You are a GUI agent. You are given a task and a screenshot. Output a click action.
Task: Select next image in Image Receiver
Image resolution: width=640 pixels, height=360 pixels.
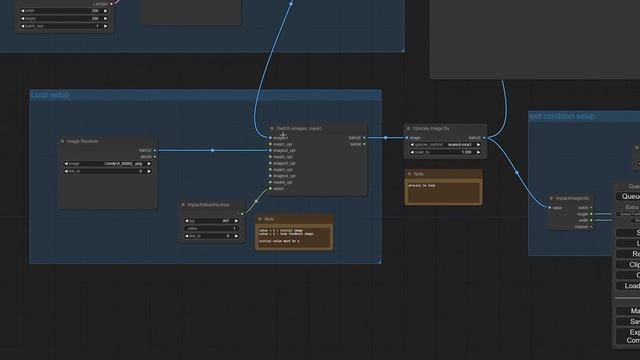[149, 164]
